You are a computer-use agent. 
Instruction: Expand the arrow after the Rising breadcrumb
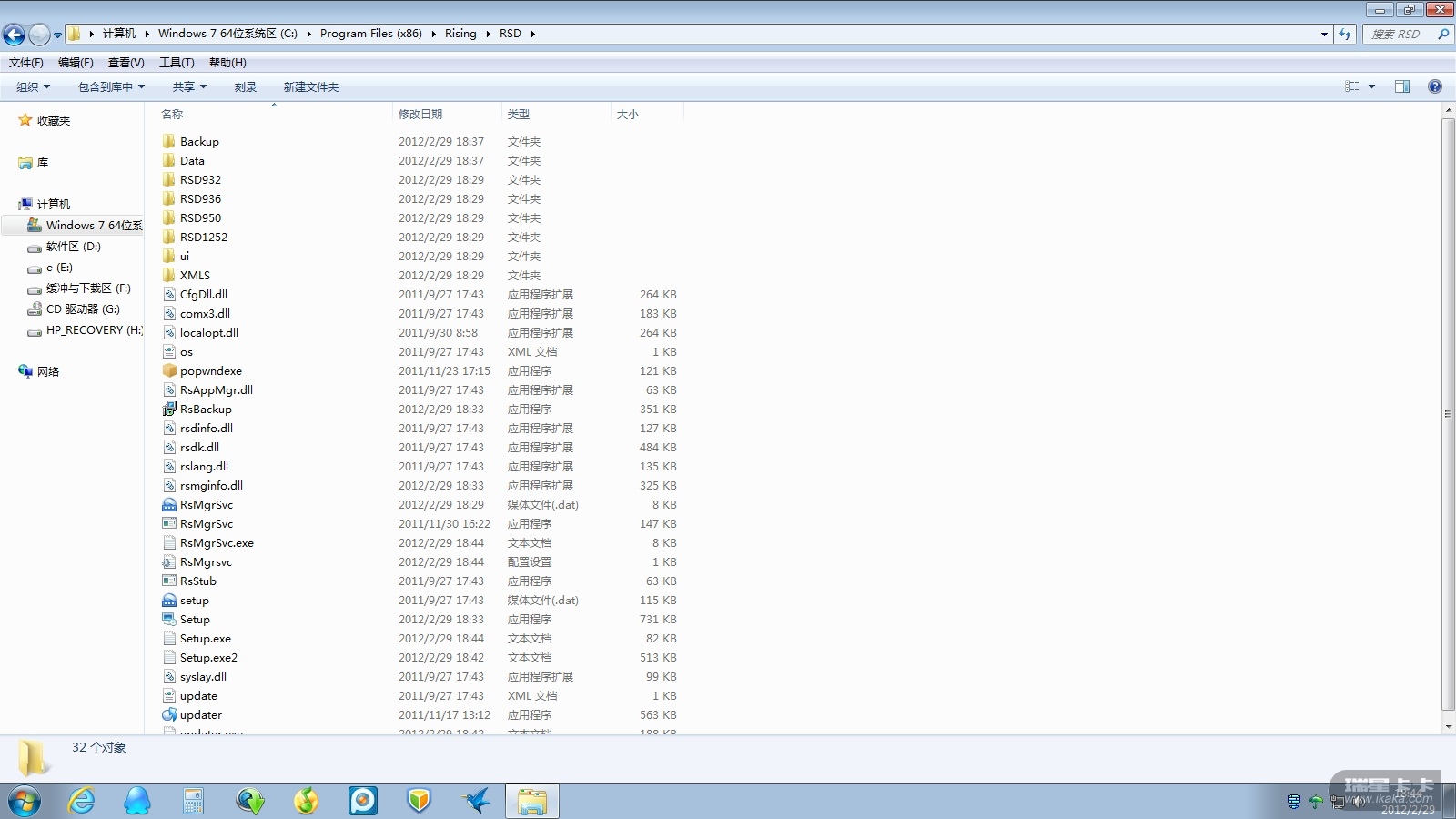point(489,34)
